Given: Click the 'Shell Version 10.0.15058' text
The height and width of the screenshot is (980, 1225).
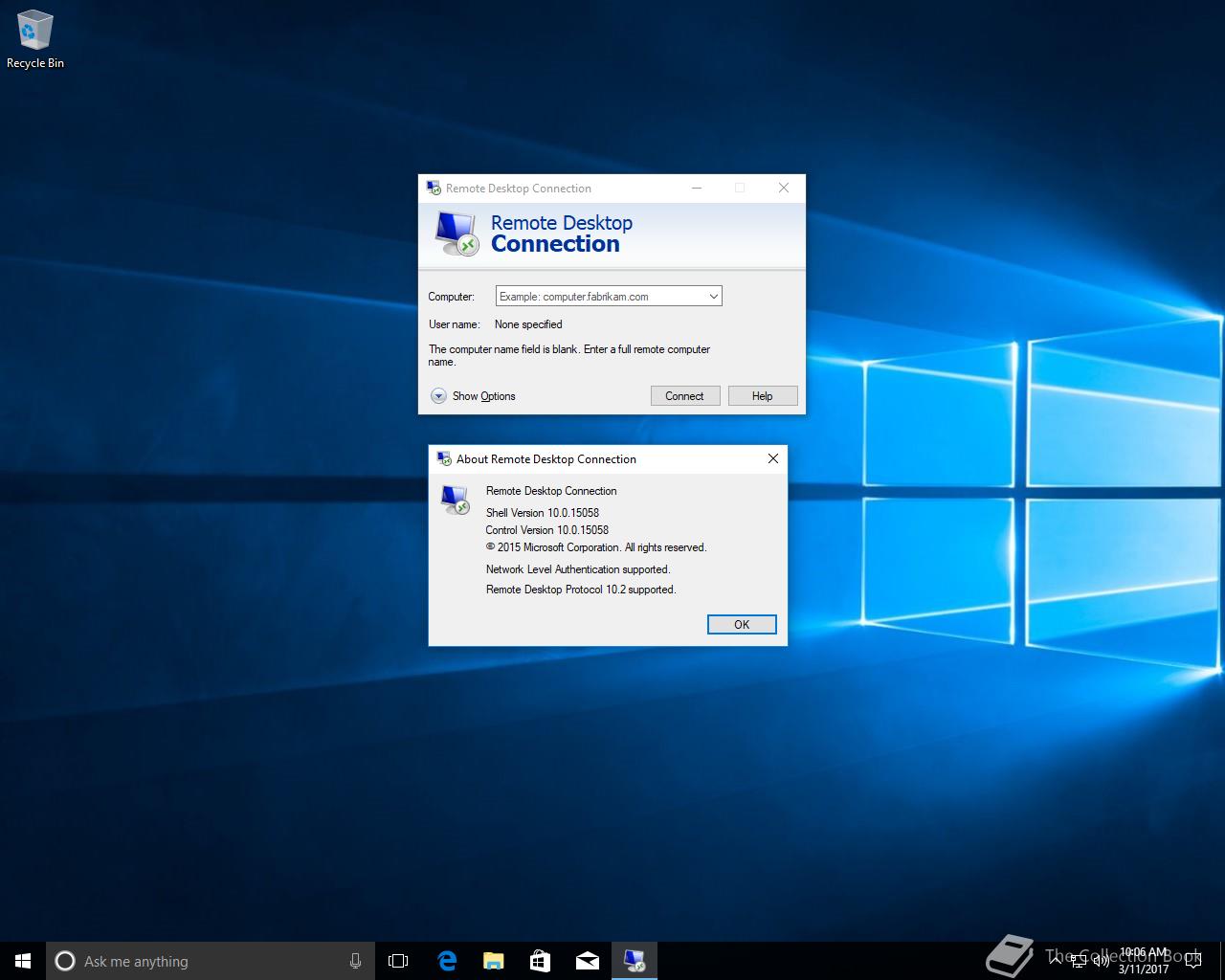Looking at the screenshot, I should (x=543, y=513).
